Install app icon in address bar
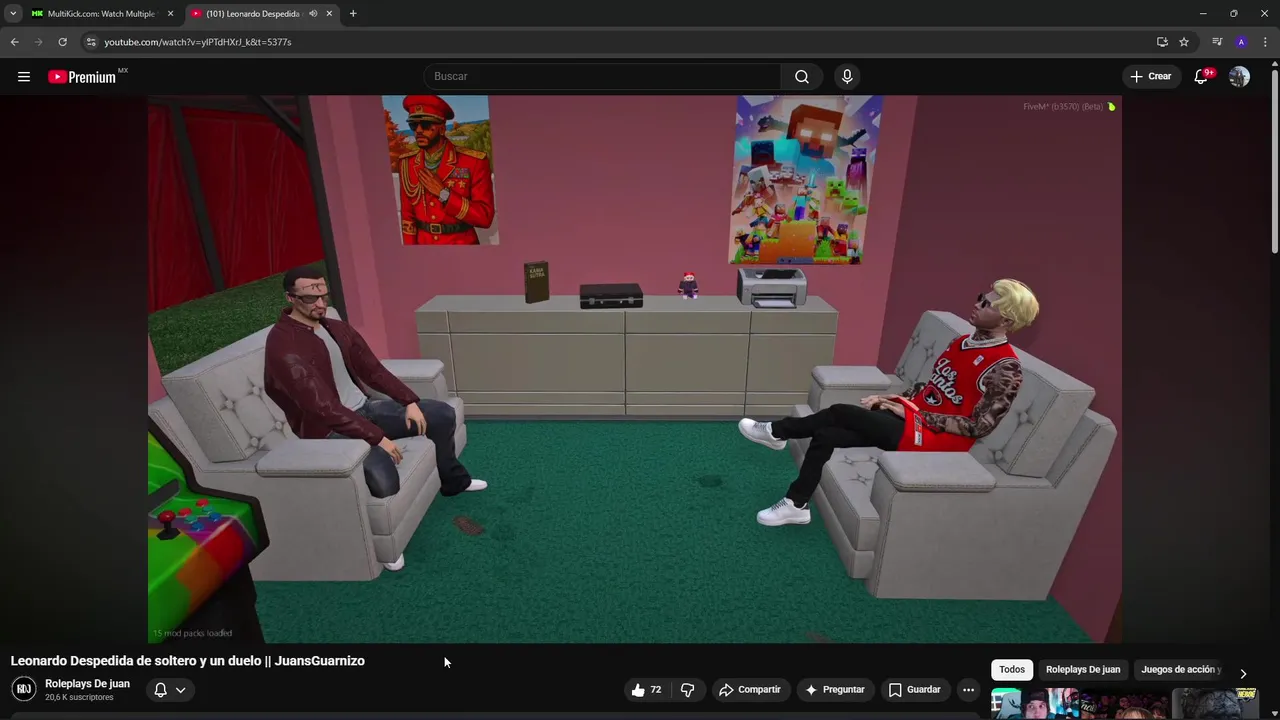 pos(1162,42)
